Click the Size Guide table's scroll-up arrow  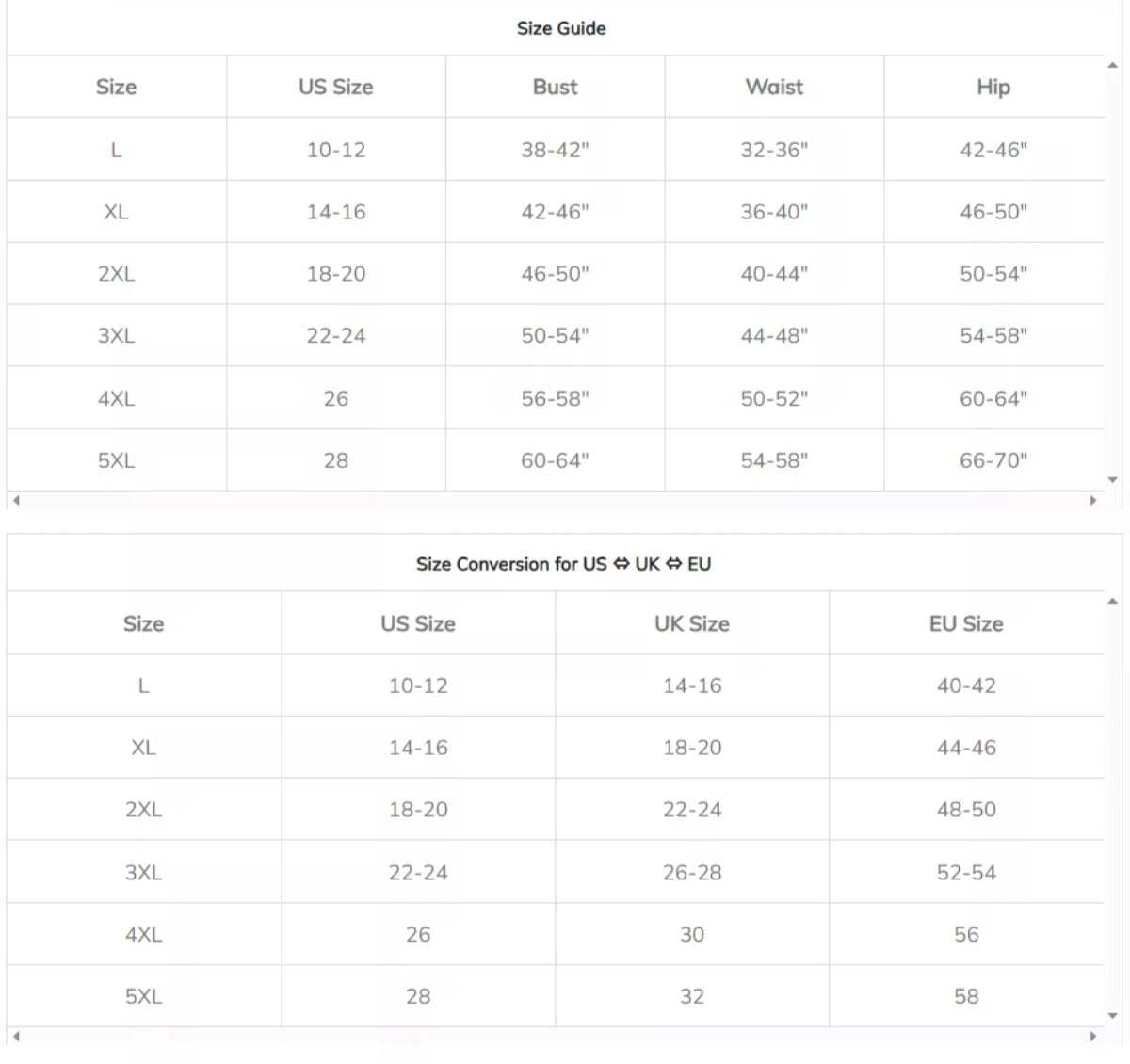coord(1112,65)
